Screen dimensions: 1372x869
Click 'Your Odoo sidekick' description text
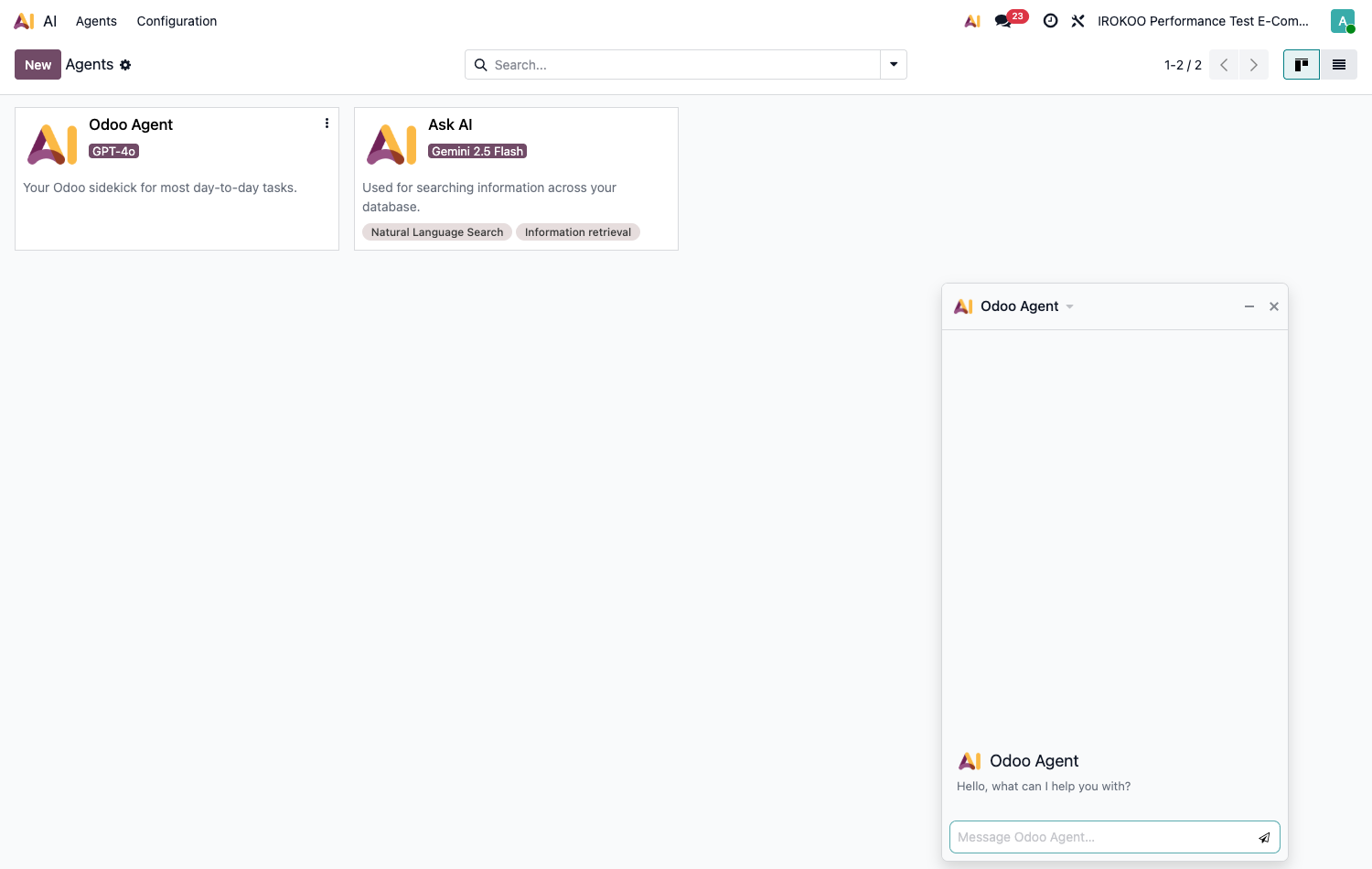click(160, 188)
